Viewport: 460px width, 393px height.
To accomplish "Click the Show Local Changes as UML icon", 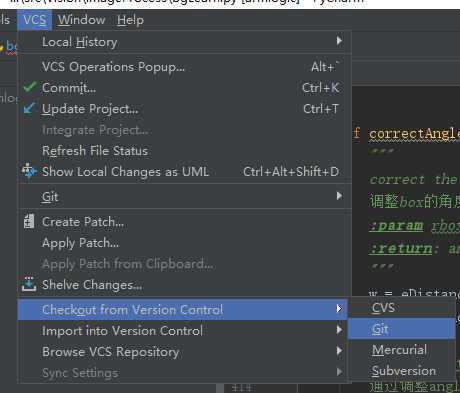I will coord(29,171).
